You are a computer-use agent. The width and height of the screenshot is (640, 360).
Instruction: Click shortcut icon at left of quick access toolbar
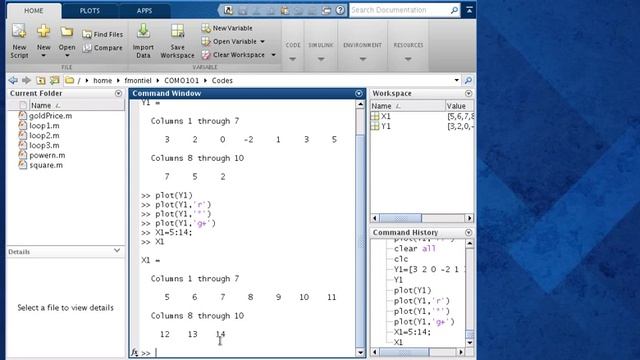228,10
